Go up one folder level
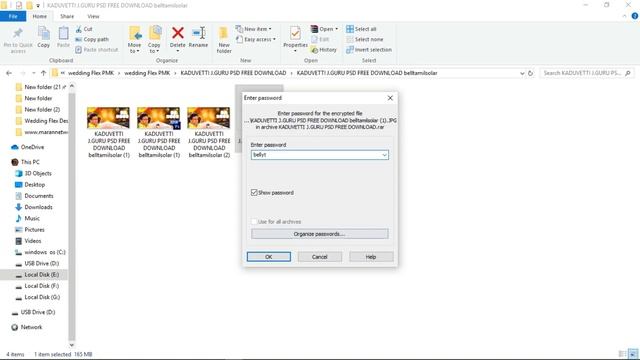Screen dimensions: 640x360 43,73
